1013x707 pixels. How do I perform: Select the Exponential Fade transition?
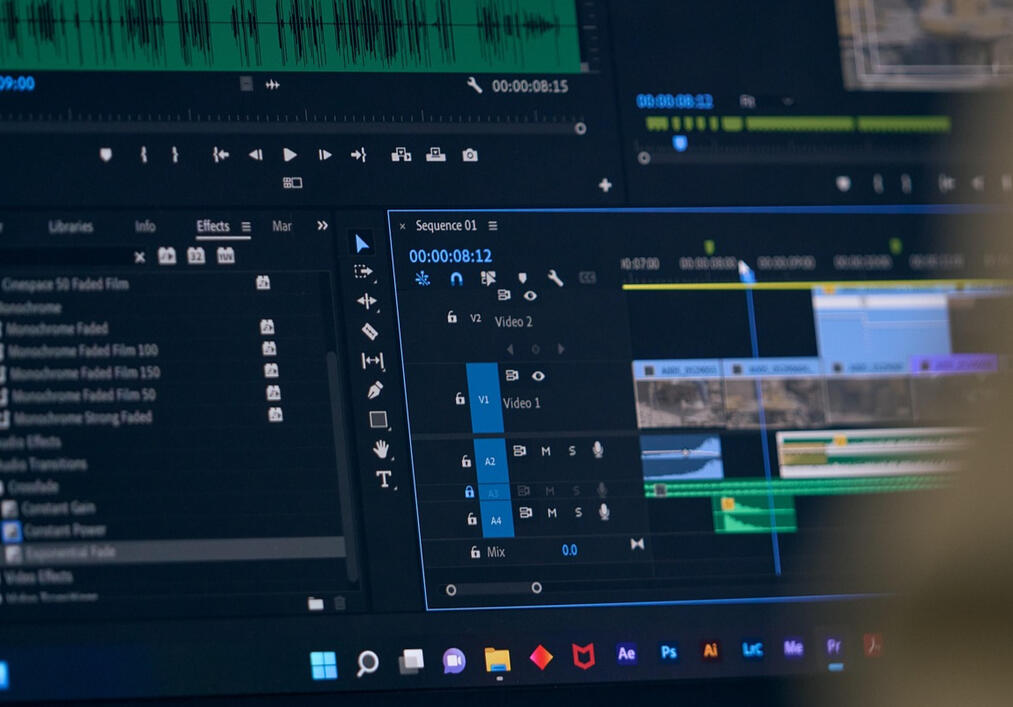pyautogui.click(x=70, y=553)
